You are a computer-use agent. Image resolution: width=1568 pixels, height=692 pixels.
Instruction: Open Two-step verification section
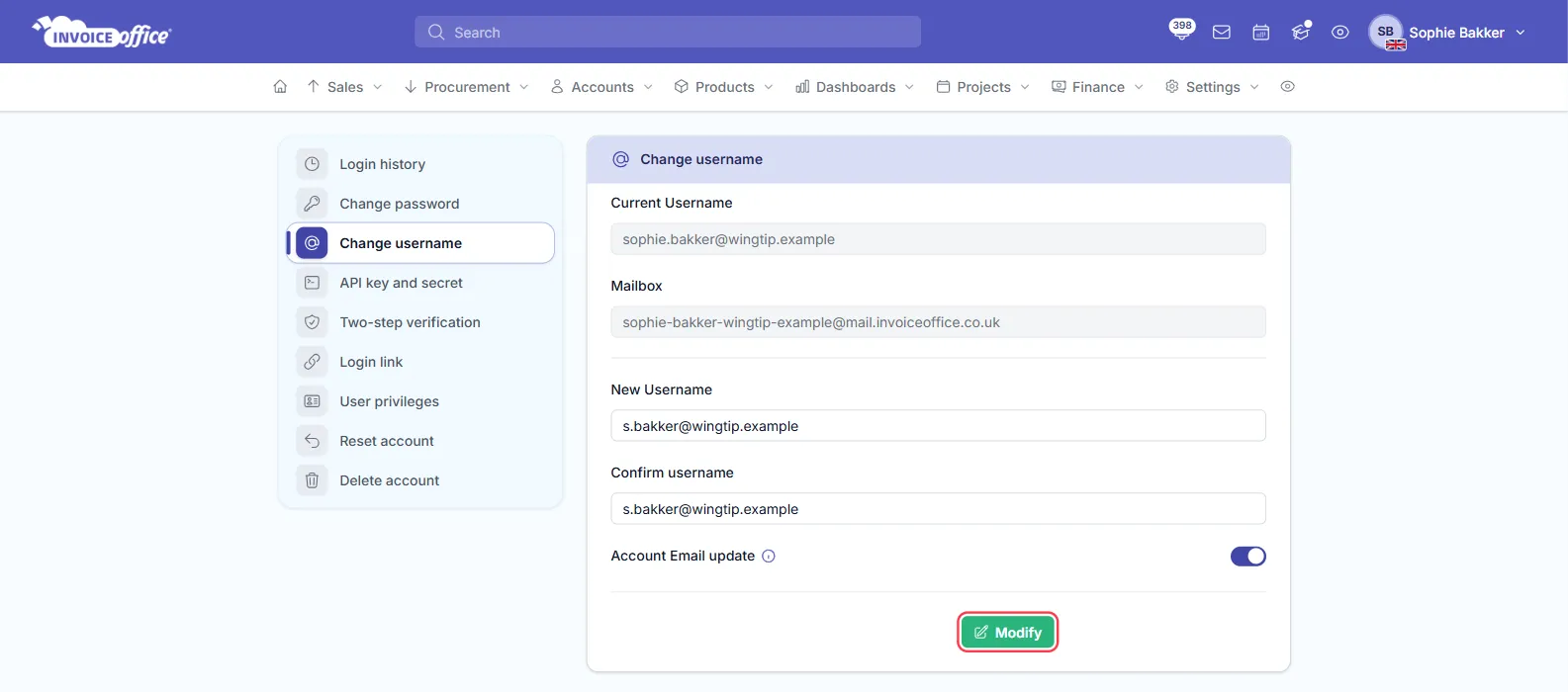pyautogui.click(x=420, y=322)
